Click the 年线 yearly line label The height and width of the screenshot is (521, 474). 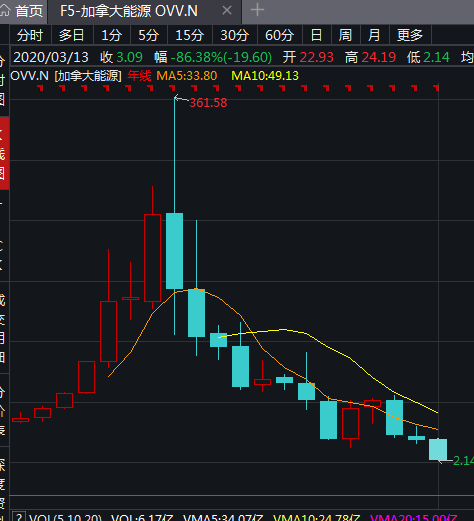[x=139, y=76]
